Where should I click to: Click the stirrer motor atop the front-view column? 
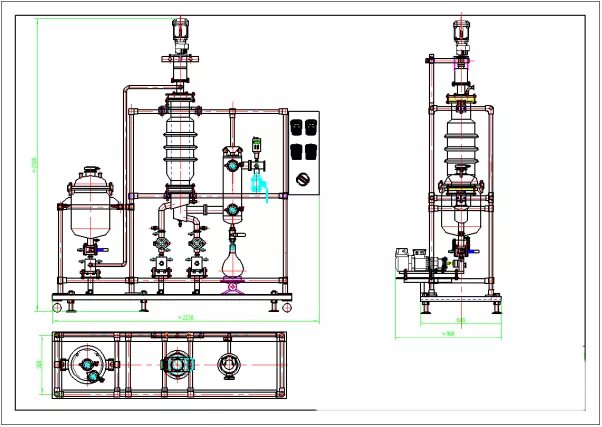point(181,33)
